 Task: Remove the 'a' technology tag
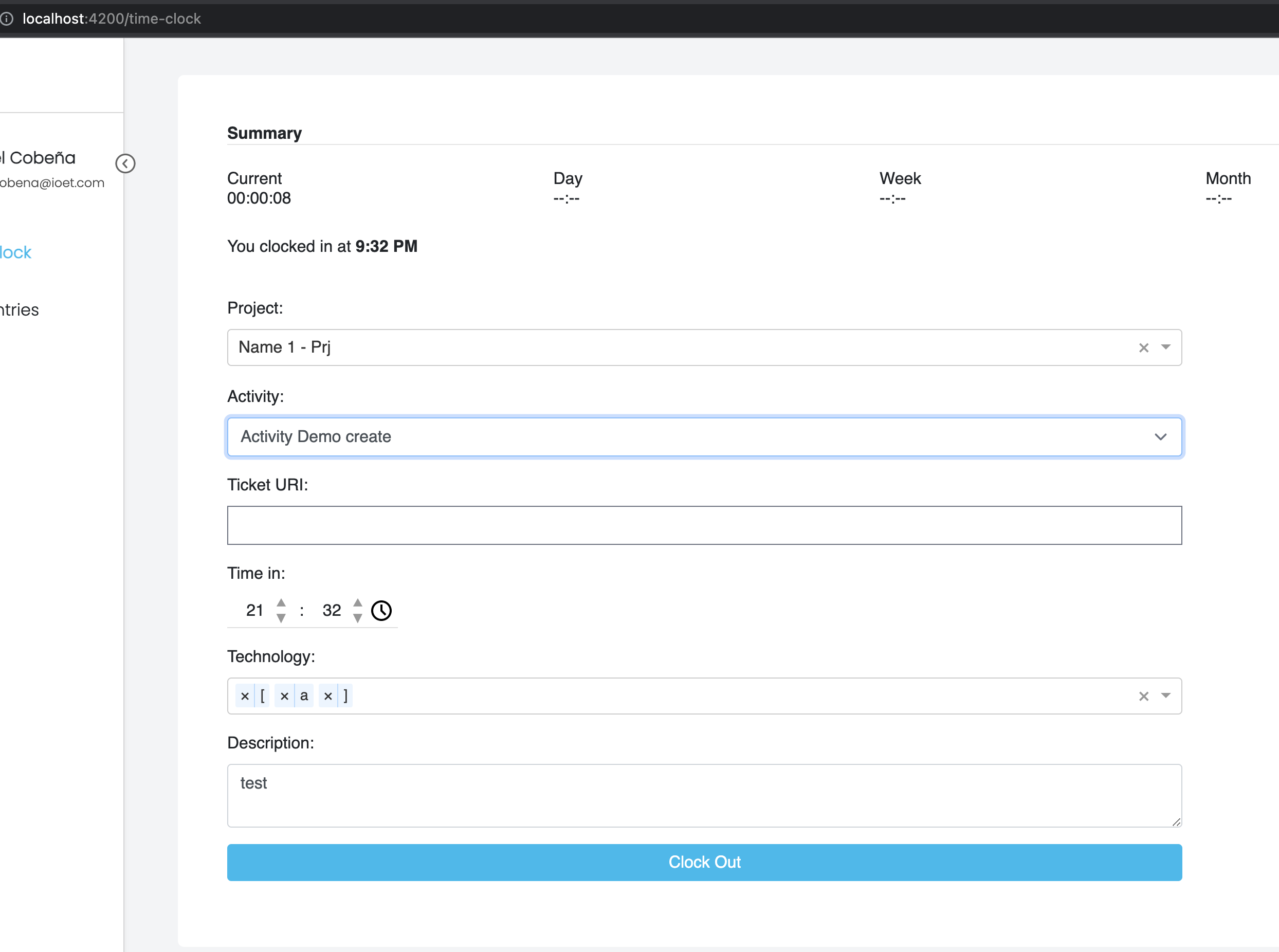click(284, 696)
